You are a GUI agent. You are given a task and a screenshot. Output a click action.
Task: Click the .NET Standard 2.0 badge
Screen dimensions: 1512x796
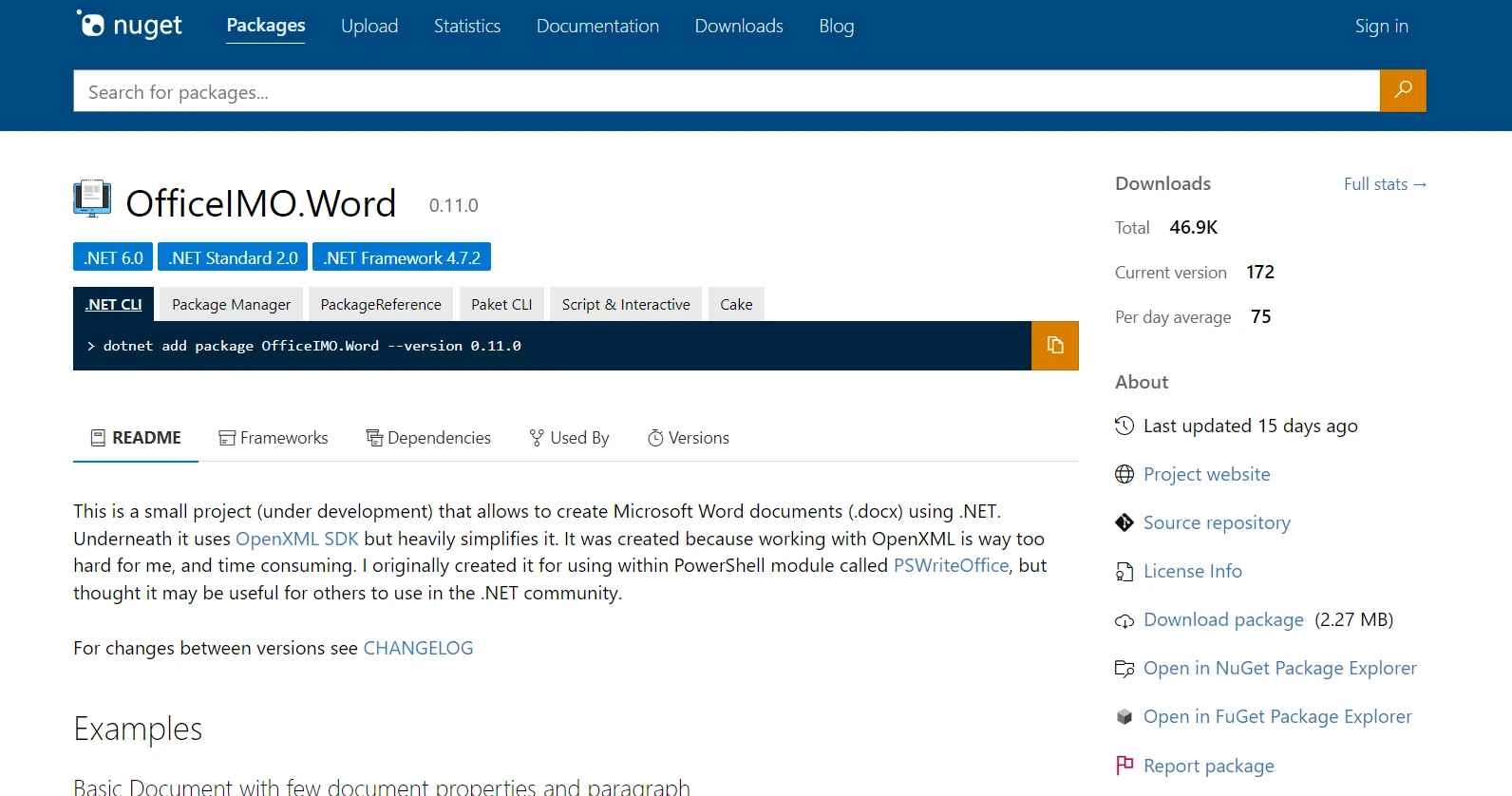[234, 258]
